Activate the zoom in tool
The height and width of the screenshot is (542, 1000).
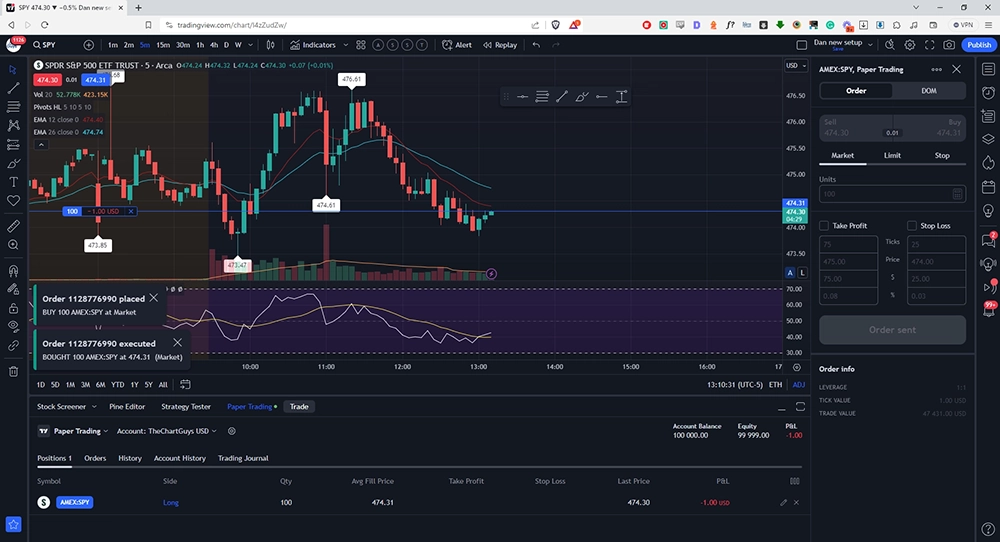pos(13,245)
